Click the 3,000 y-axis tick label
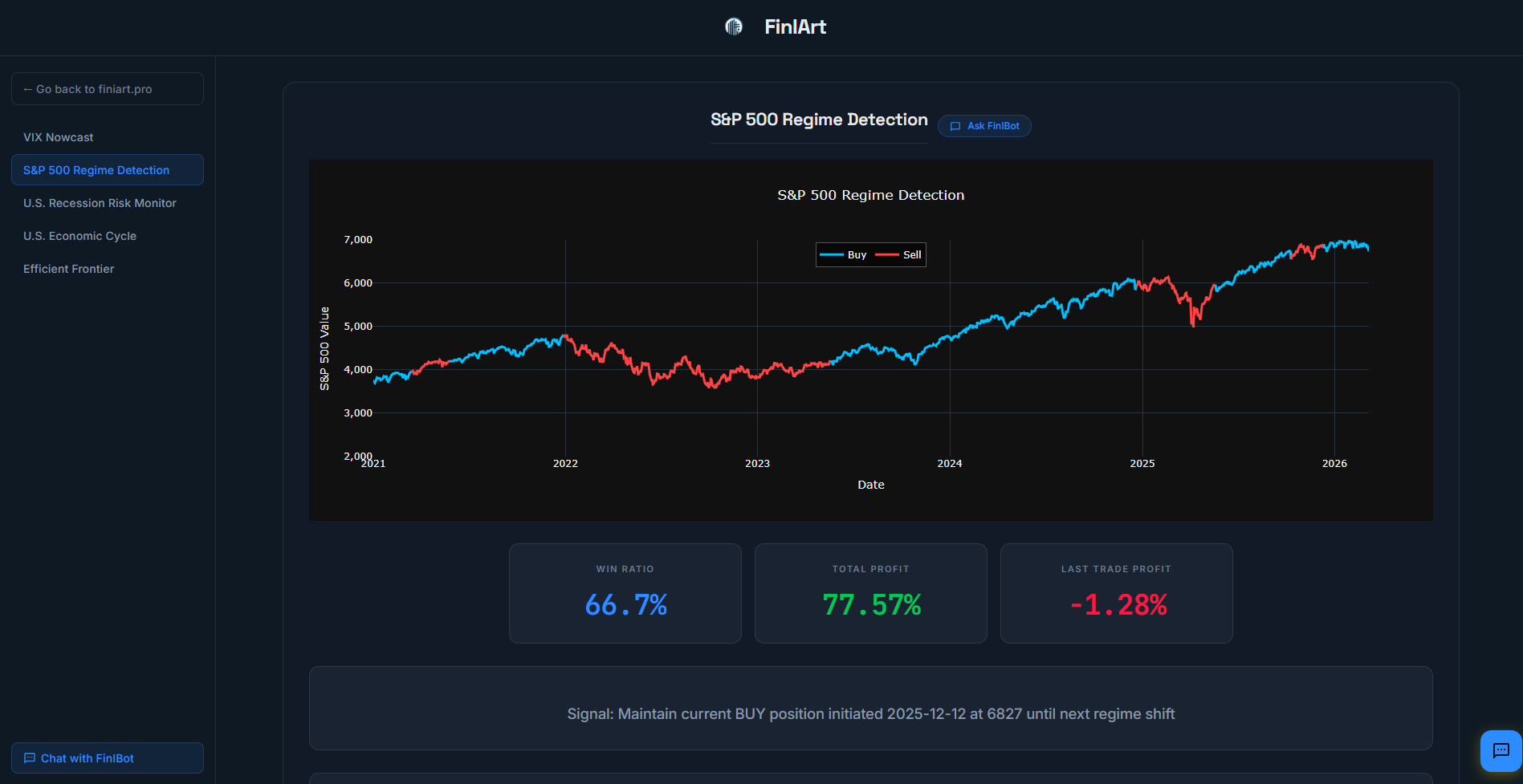 click(x=358, y=413)
